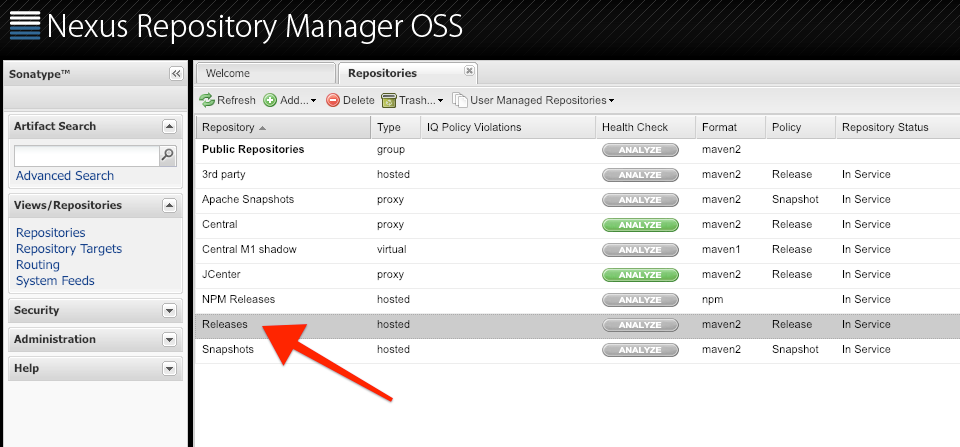
Task: Sort by the Health Check column
Action: (646, 127)
